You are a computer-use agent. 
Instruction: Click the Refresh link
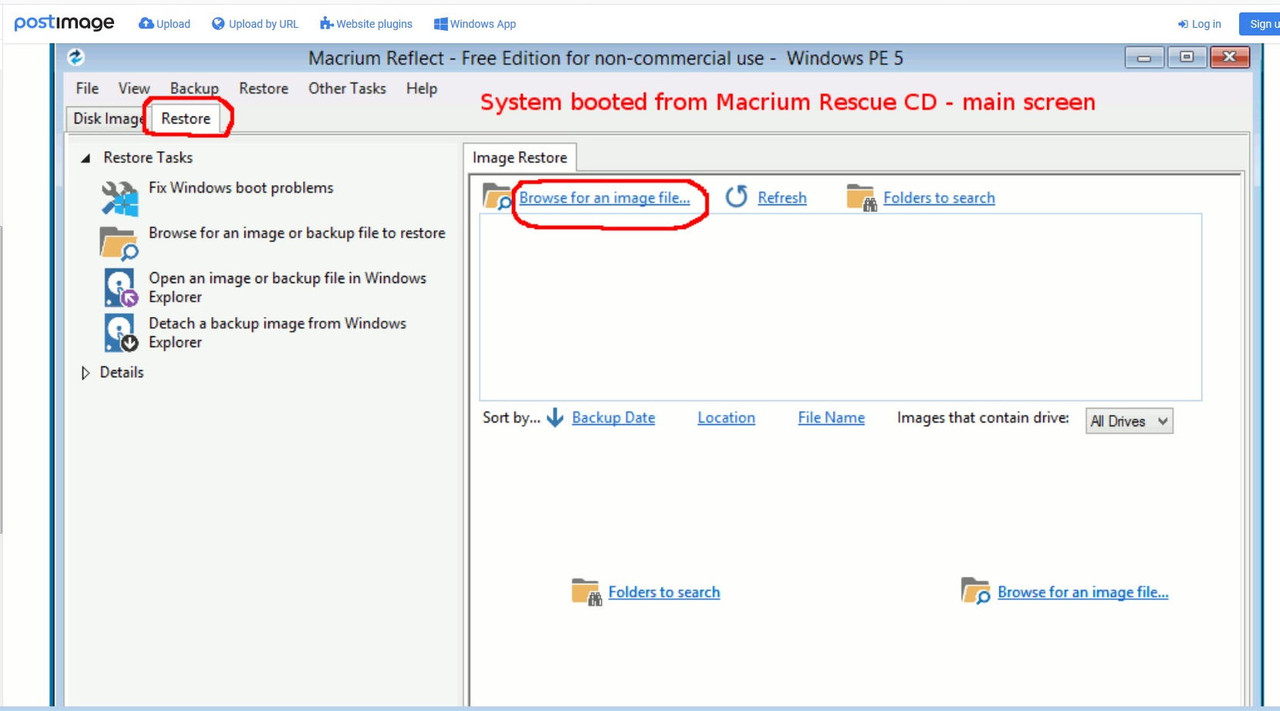point(782,198)
